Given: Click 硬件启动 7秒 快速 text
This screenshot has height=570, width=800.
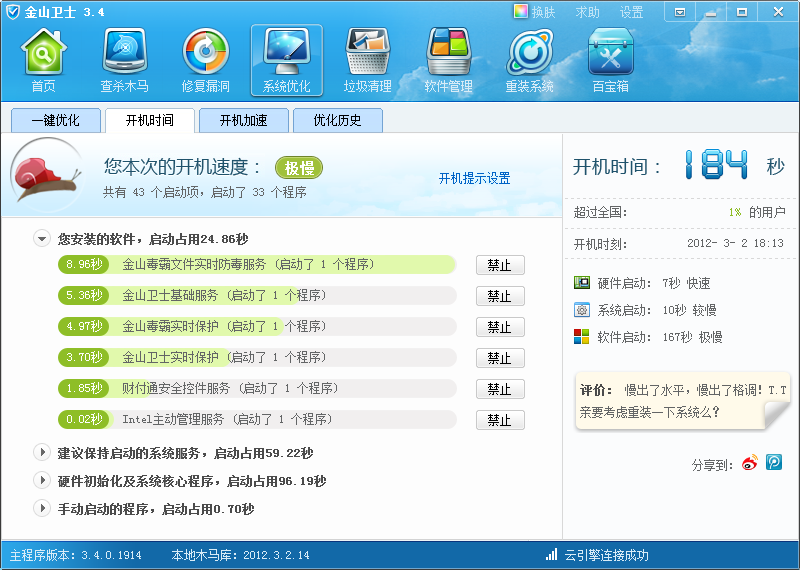Looking at the screenshot, I should click(654, 283).
